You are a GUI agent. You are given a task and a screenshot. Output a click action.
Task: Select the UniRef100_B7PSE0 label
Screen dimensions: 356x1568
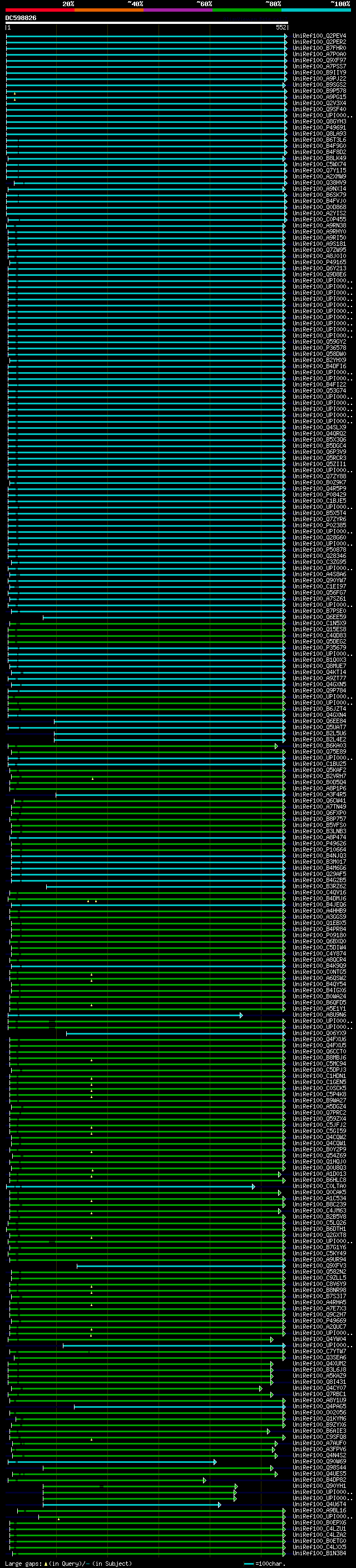click(x=319, y=611)
